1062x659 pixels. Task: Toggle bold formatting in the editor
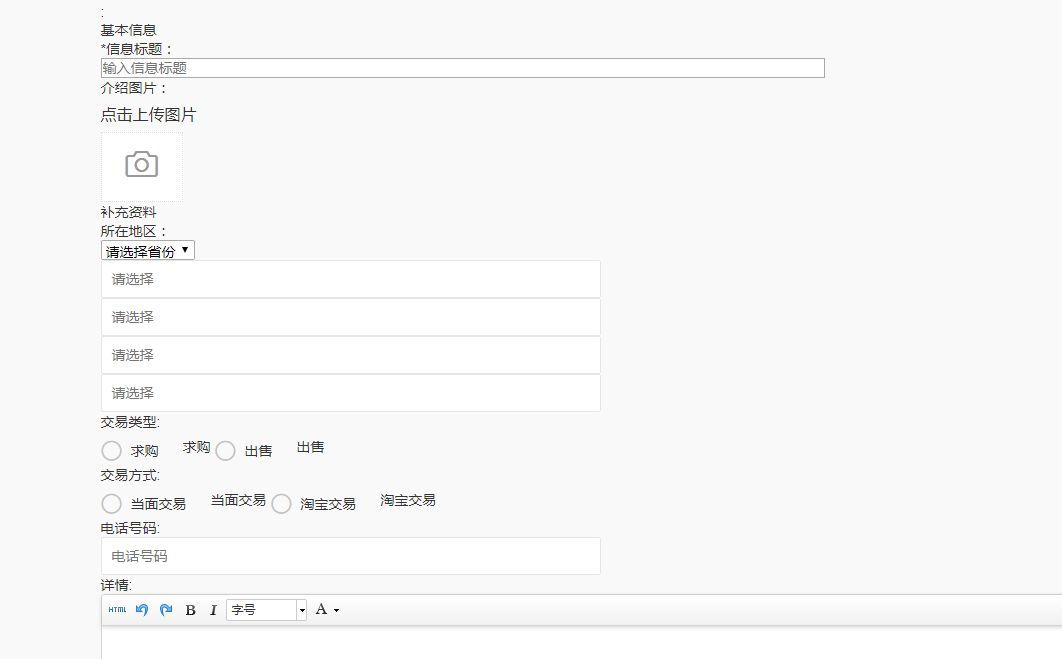tap(190, 610)
